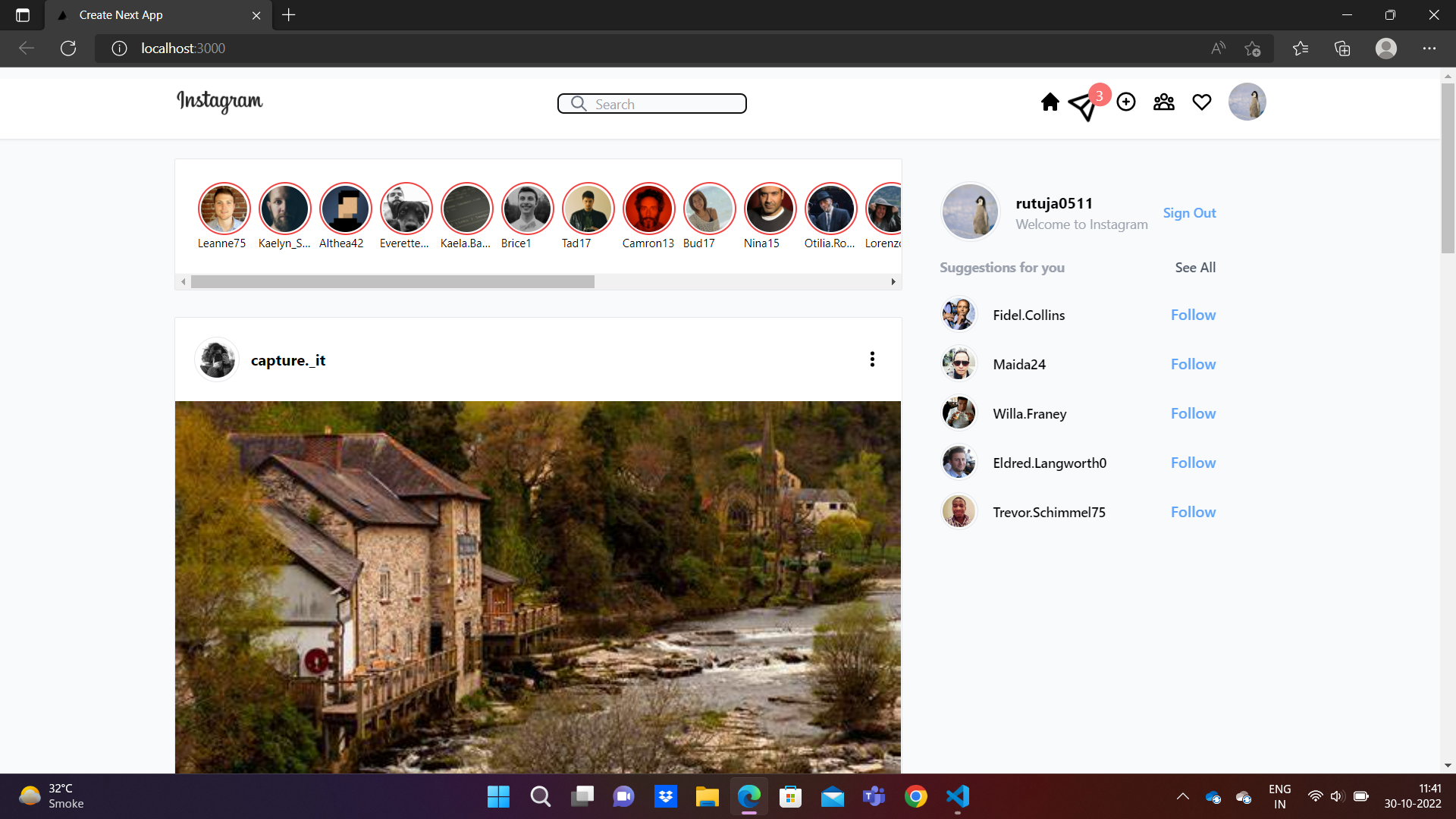This screenshot has height=819, width=1456.
Task: Follow Fidel.Collins from suggestions
Action: [x=1192, y=315]
